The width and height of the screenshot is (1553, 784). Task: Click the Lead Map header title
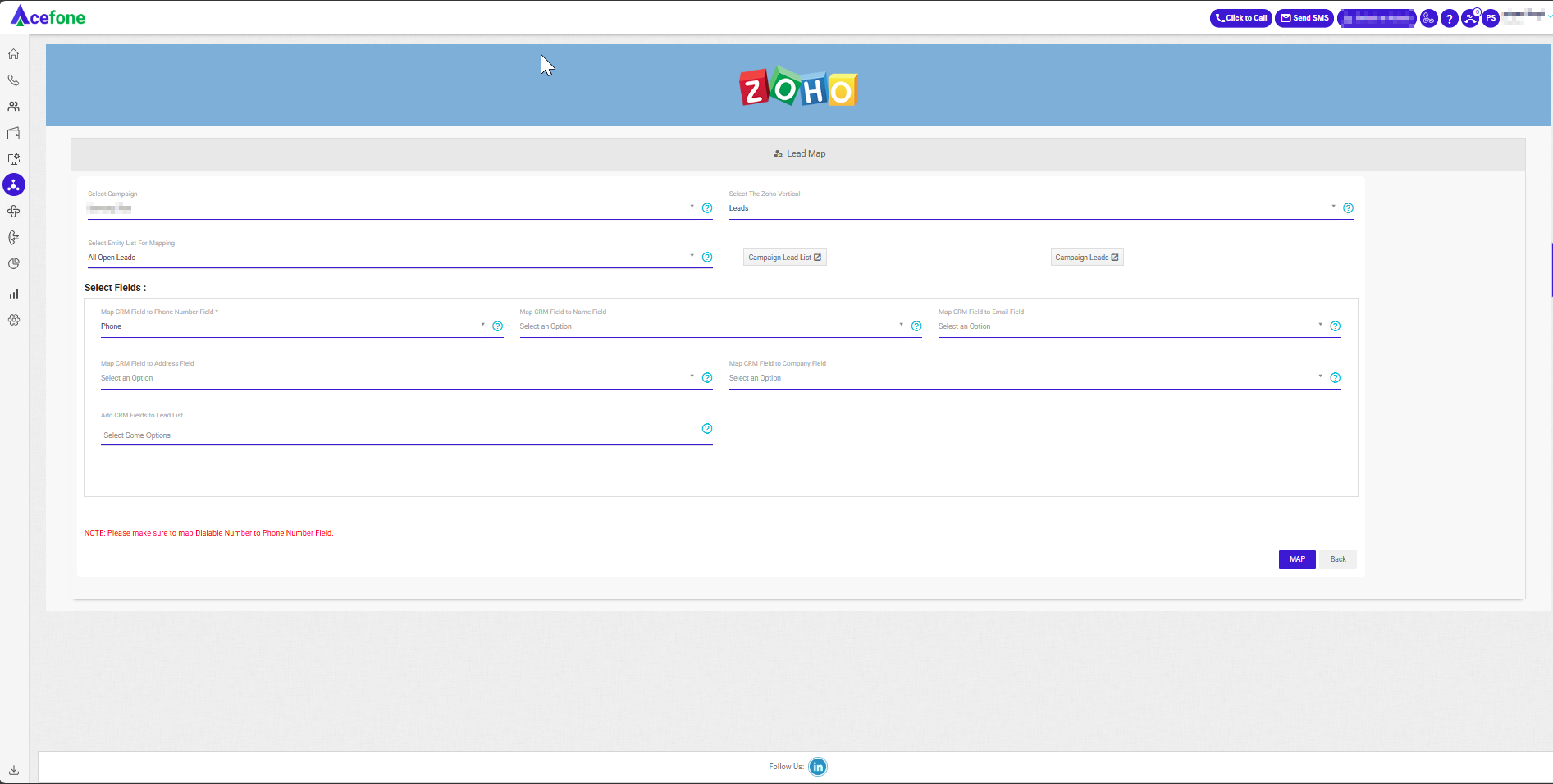(x=800, y=154)
